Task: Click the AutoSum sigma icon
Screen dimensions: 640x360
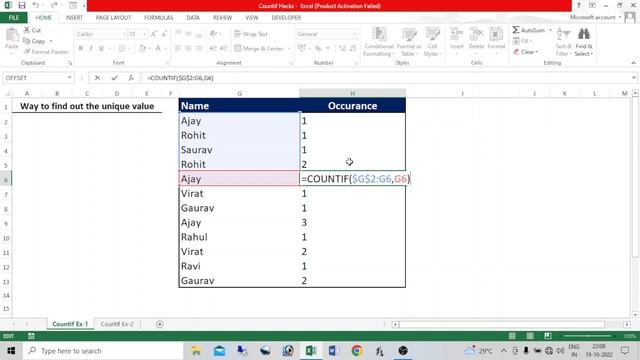Action: (x=516, y=30)
